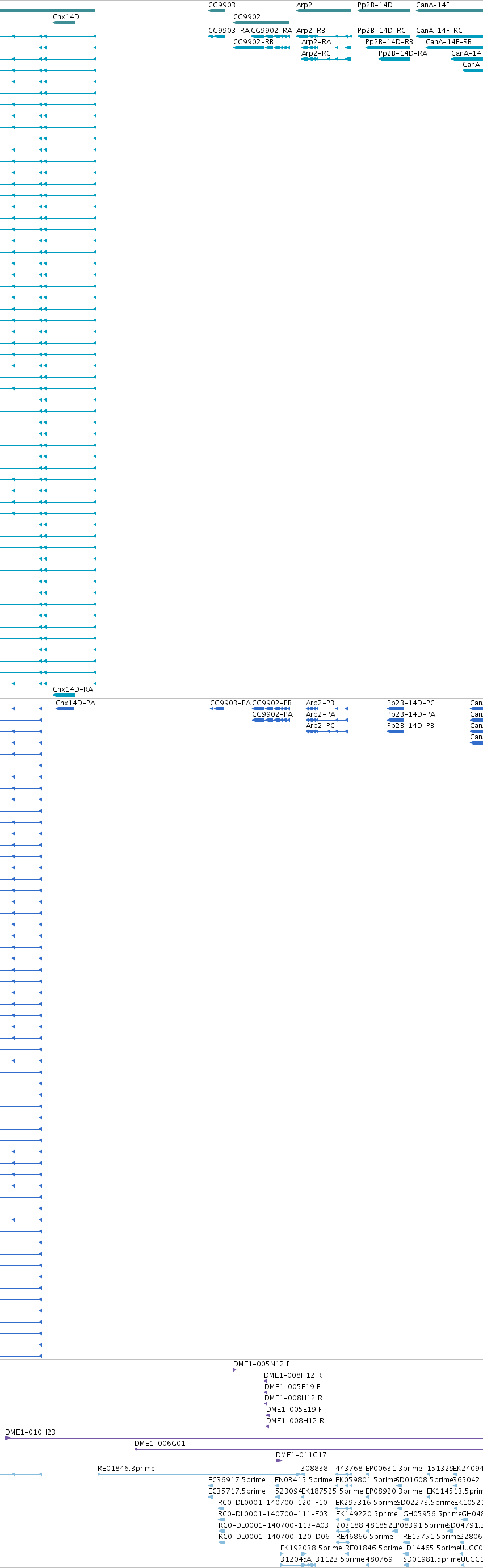Screen dimensions: 483x1568
Task: Click the GH05956.5prime EST label
Action: pos(432,1514)
